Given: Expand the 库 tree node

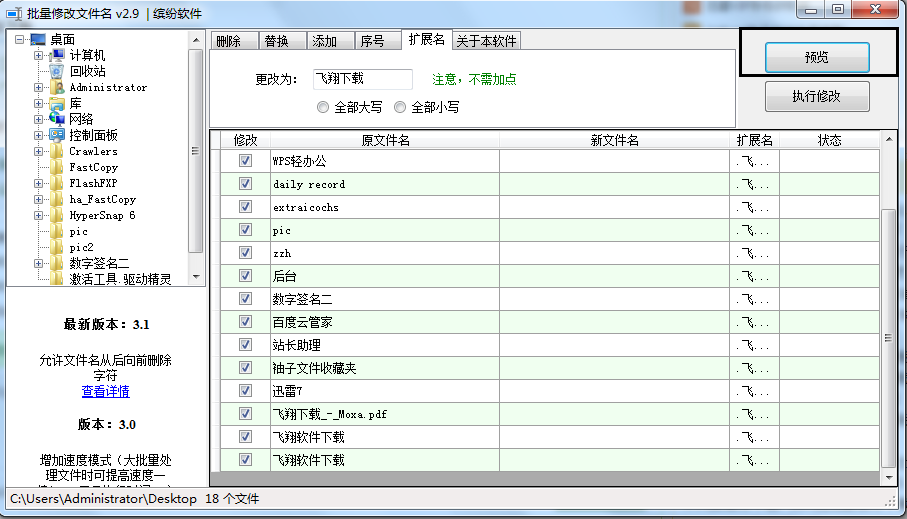Looking at the screenshot, I should point(38,104).
